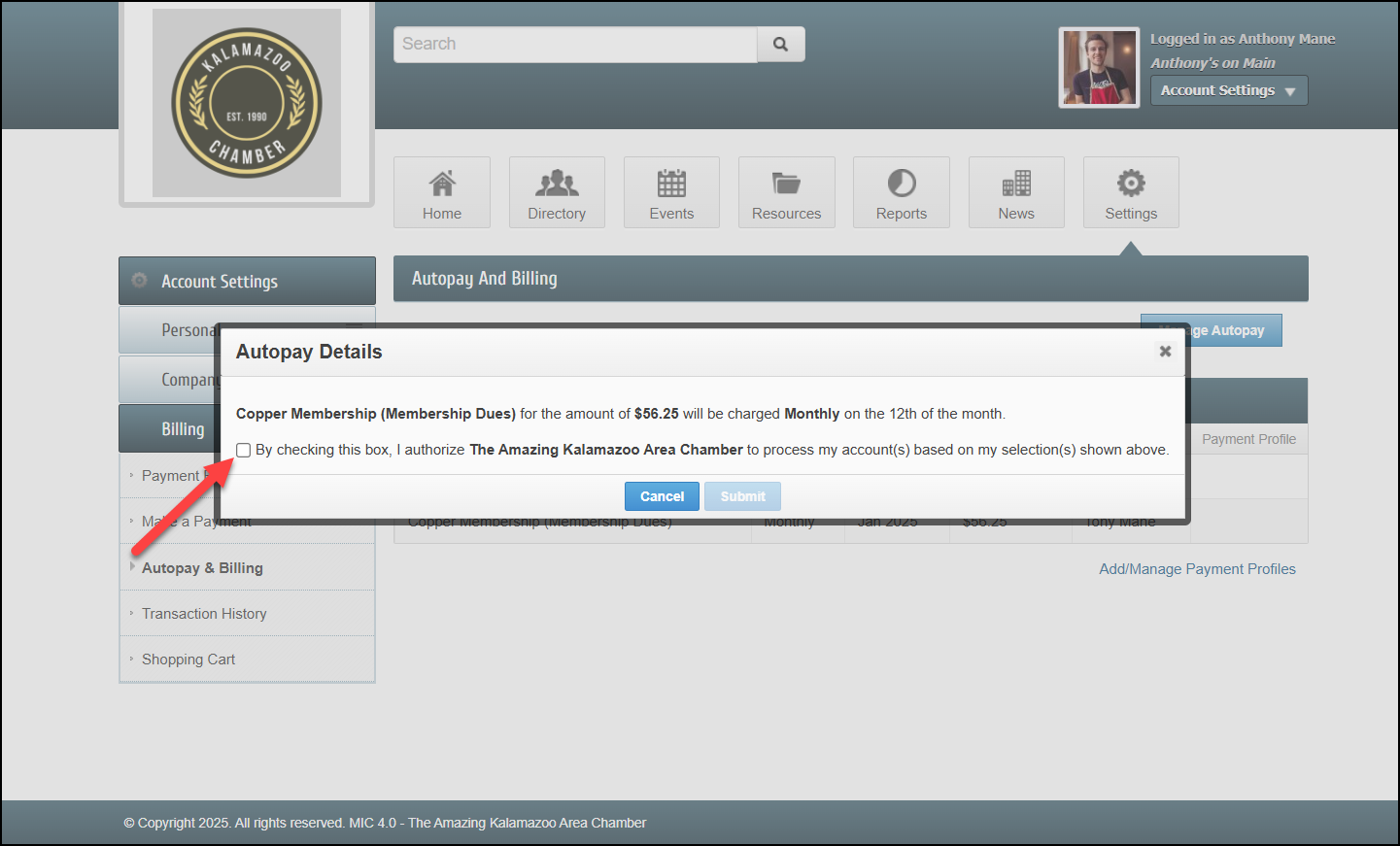This screenshot has height=846, width=1400.
Task: Click the Kalamazoo Chamber logo
Action: tap(247, 103)
